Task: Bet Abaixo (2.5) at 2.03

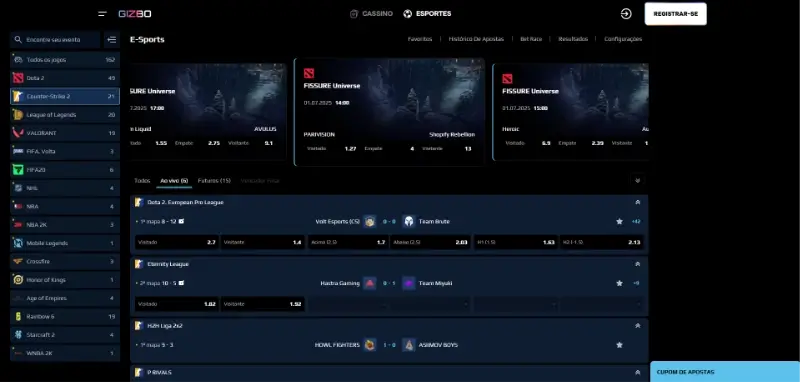Action: [x=431, y=242]
